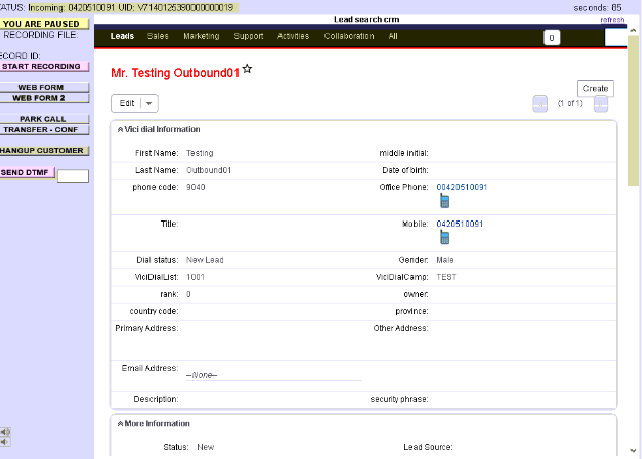Click the First Name value Testing

(199, 153)
